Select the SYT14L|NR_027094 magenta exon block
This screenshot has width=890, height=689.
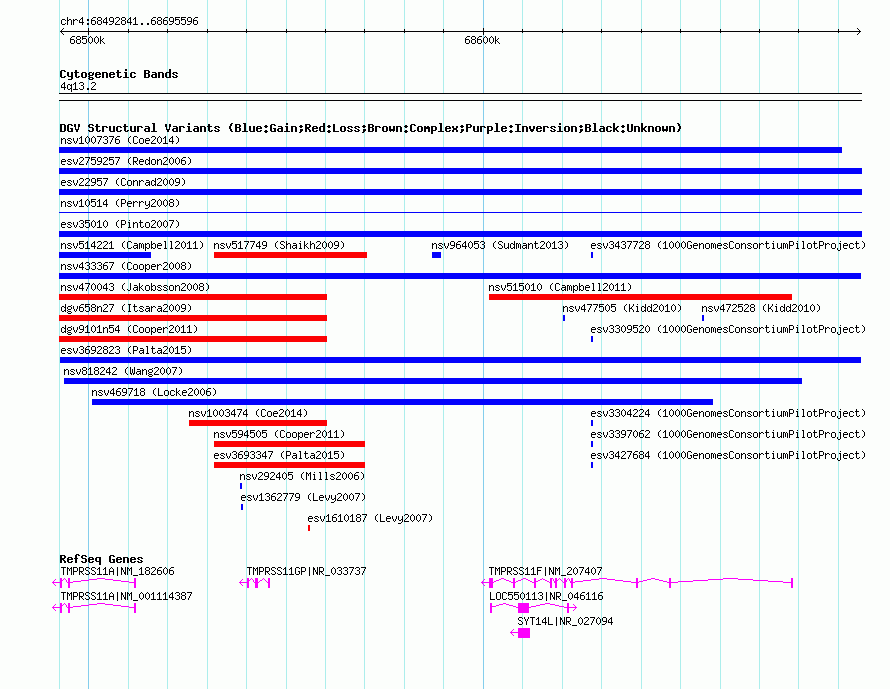click(524, 633)
